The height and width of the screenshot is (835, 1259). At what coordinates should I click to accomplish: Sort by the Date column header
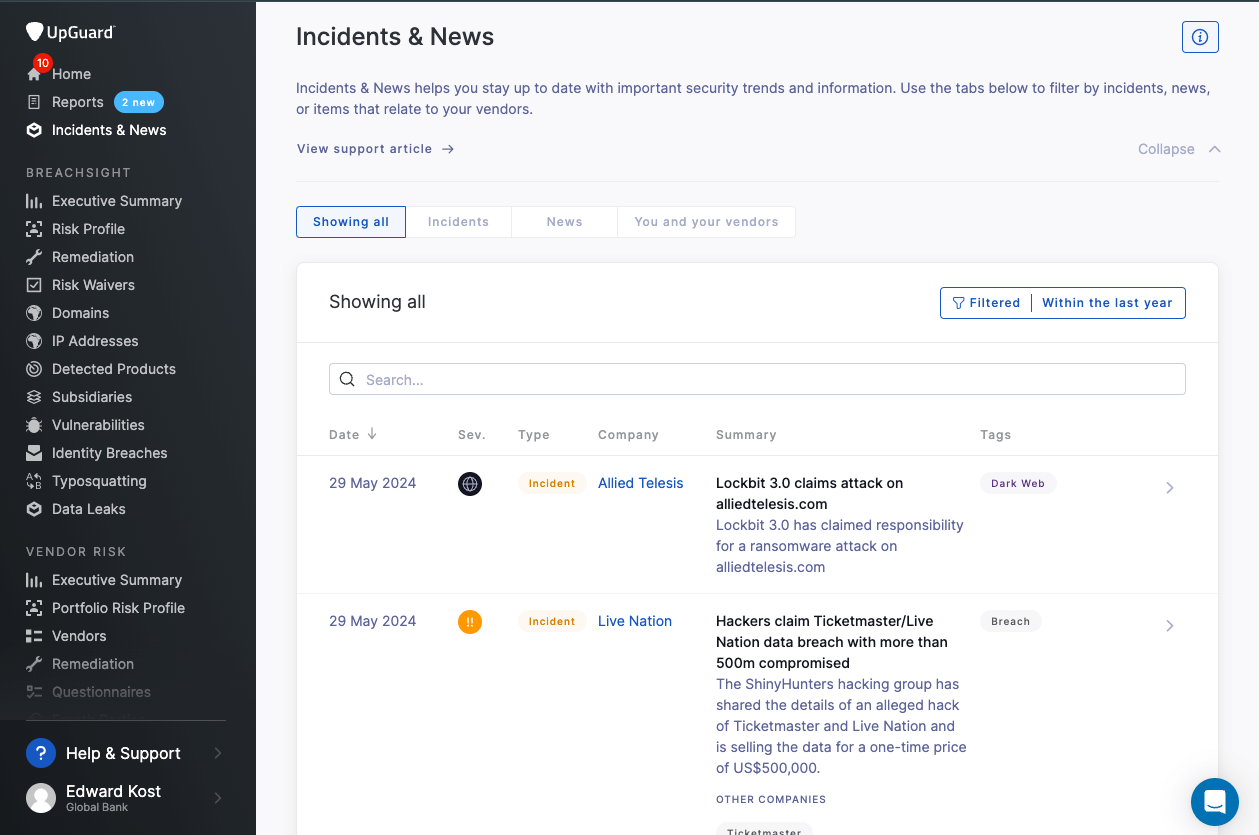pos(353,434)
